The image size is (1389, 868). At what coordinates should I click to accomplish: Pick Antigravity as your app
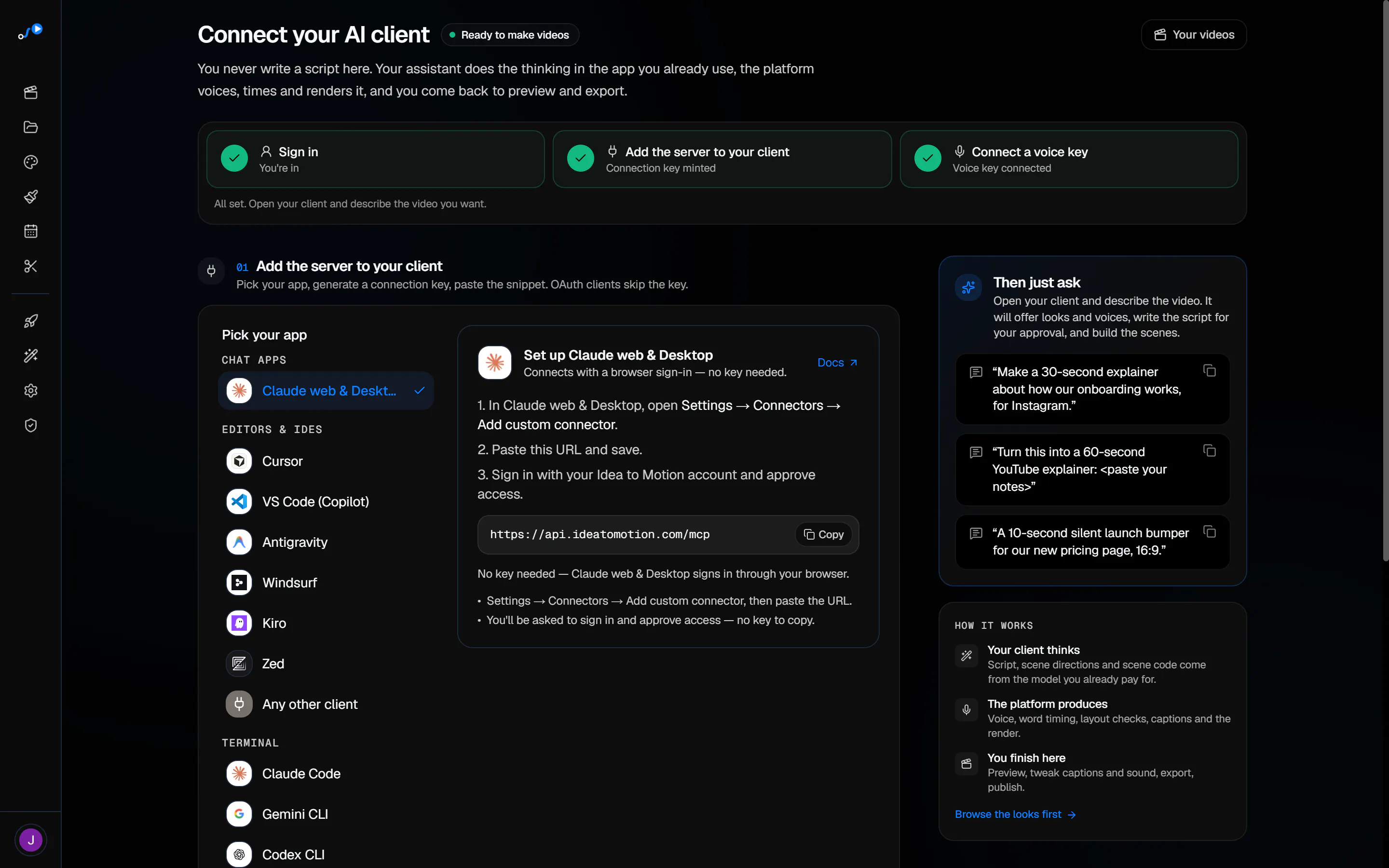coord(326,542)
